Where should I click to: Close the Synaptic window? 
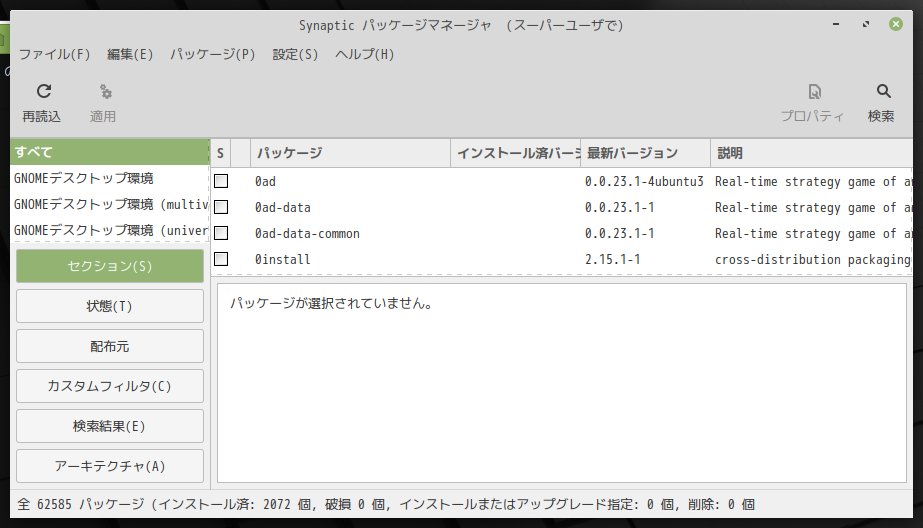point(896,24)
